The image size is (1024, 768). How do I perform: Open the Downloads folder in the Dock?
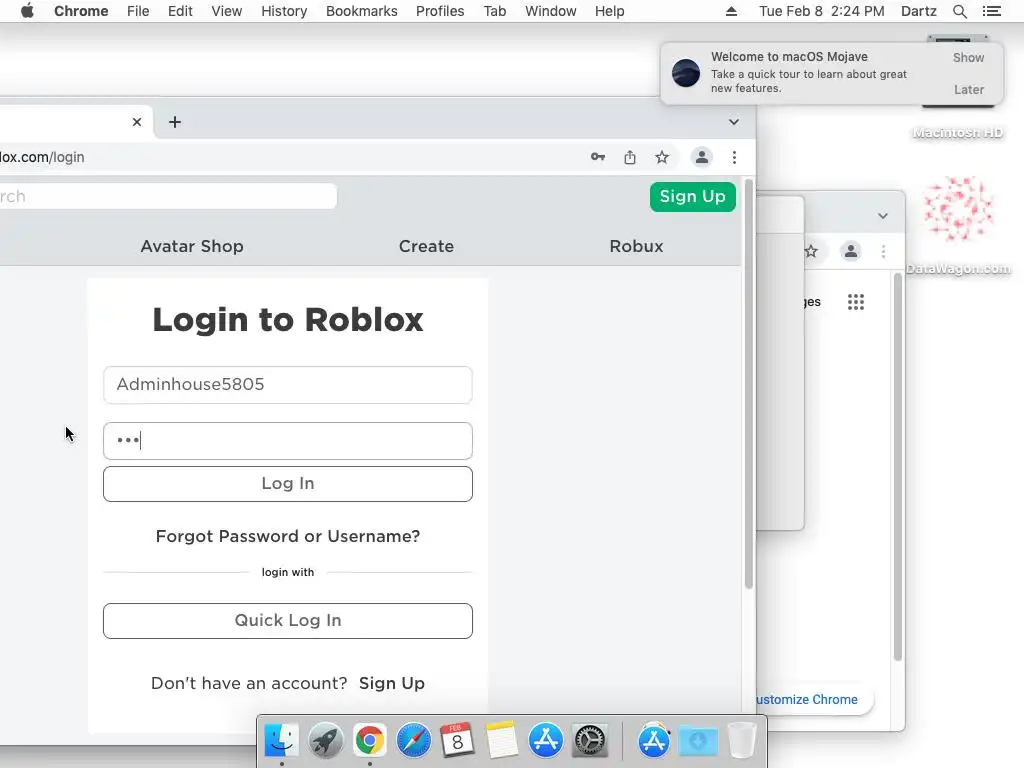(x=698, y=741)
